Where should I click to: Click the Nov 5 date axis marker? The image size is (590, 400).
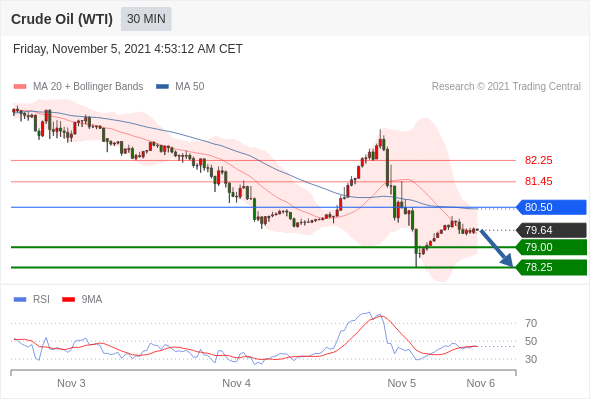(x=401, y=383)
